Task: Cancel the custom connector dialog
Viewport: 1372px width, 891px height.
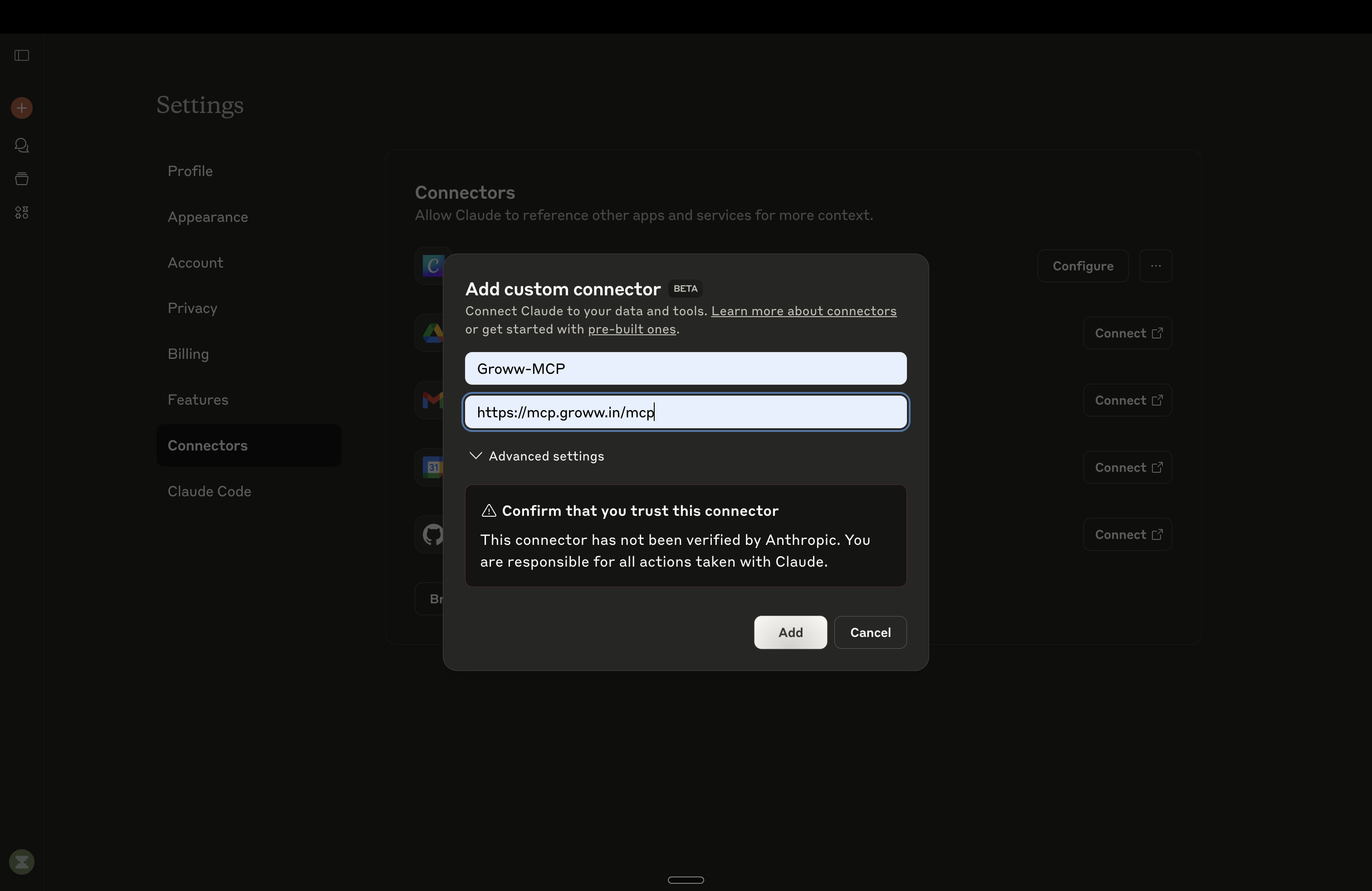Action: pyautogui.click(x=871, y=632)
